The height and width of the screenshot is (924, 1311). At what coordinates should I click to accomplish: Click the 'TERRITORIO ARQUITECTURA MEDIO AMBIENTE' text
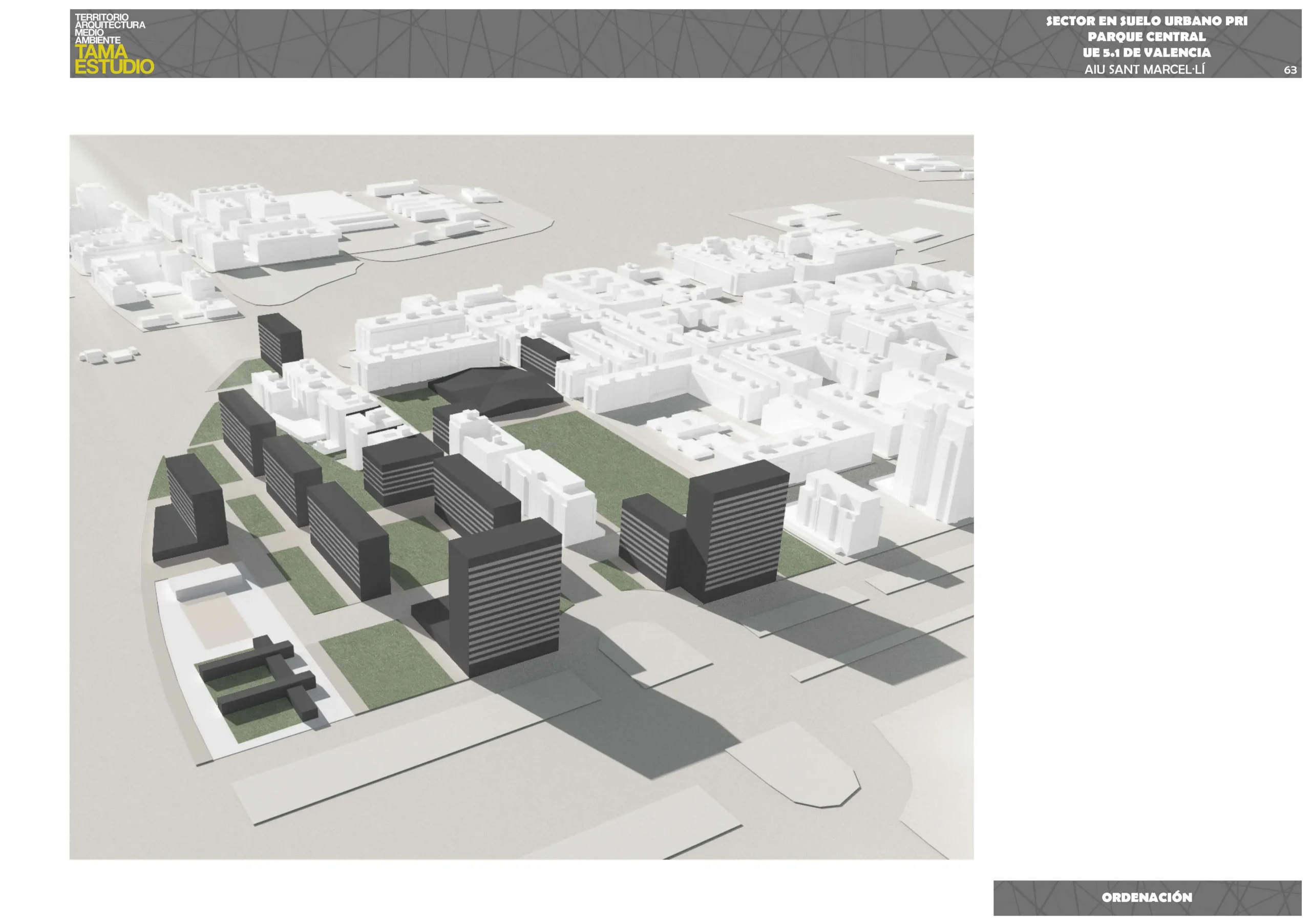click(x=109, y=29)
